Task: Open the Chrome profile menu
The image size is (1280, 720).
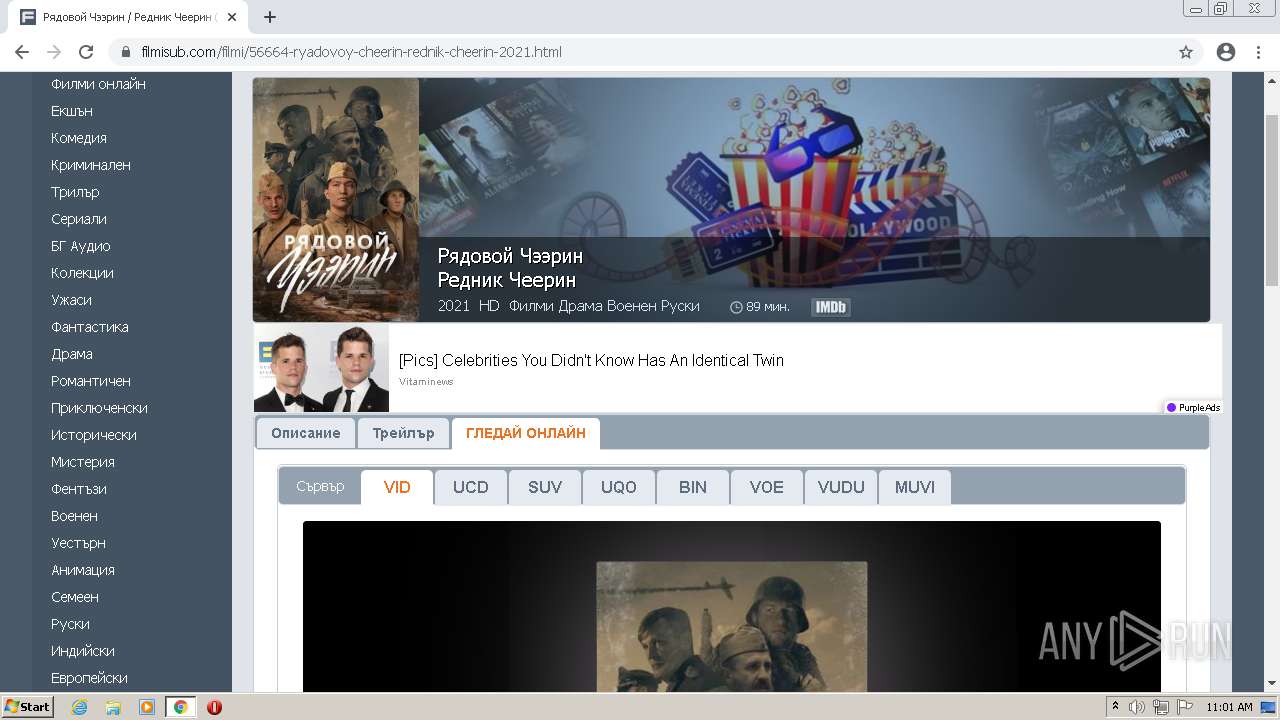Action: (x=1226, y=52)
